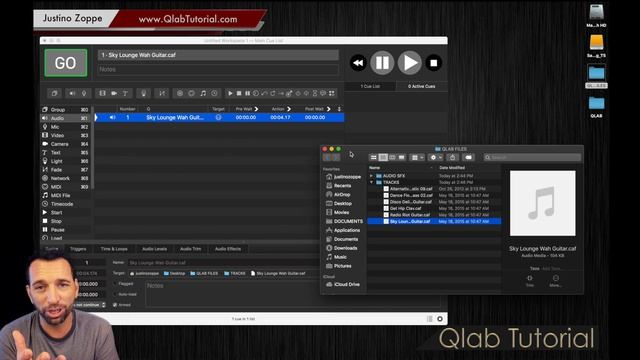This screenshot has width=640, height=360.
Task: Toggle the Flagged checkbox
Action: (115, 284)
